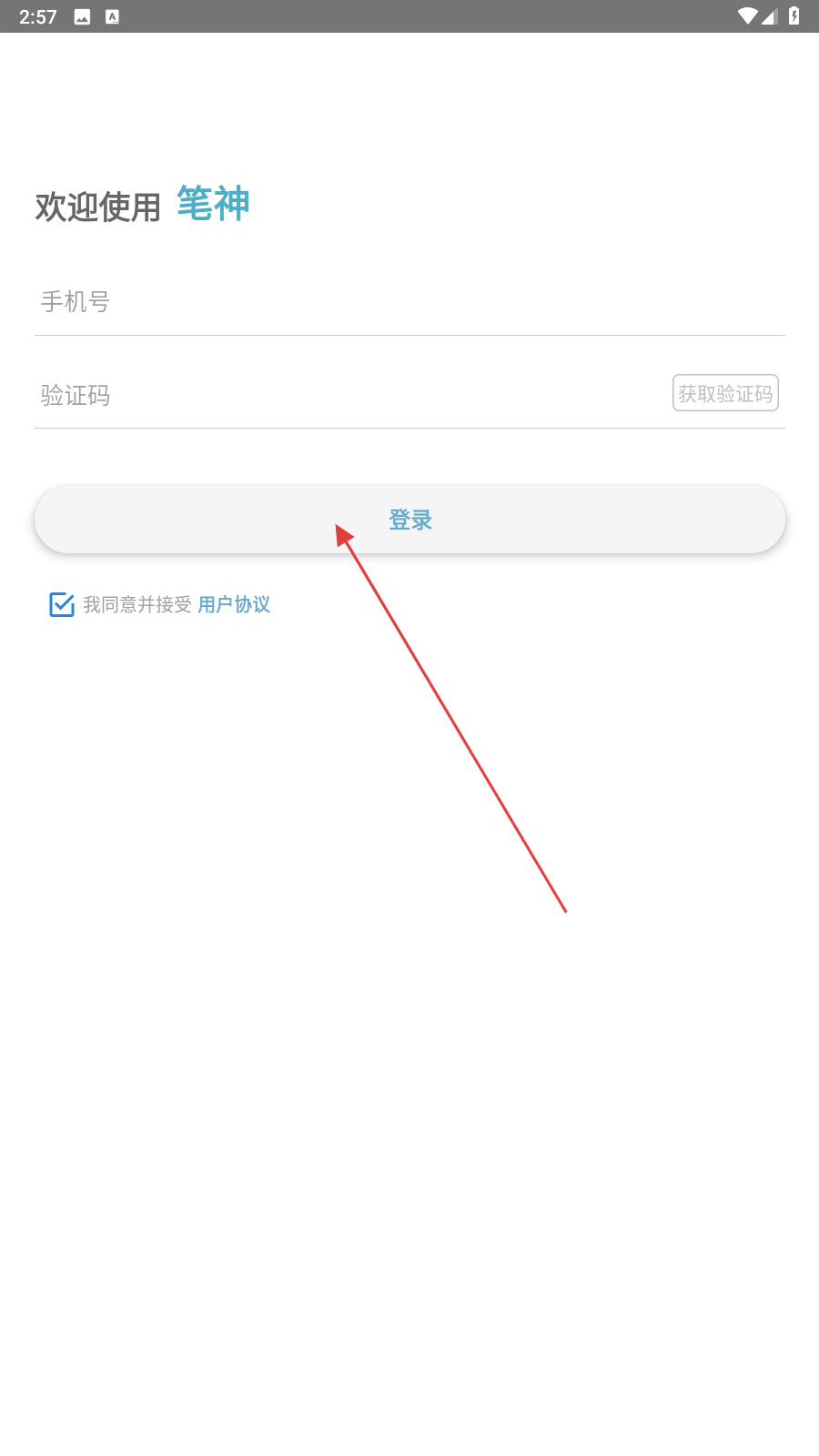Open the 用户协议 user agreement link
Screen dimensions: 819x1456
[x=234, y=604]
